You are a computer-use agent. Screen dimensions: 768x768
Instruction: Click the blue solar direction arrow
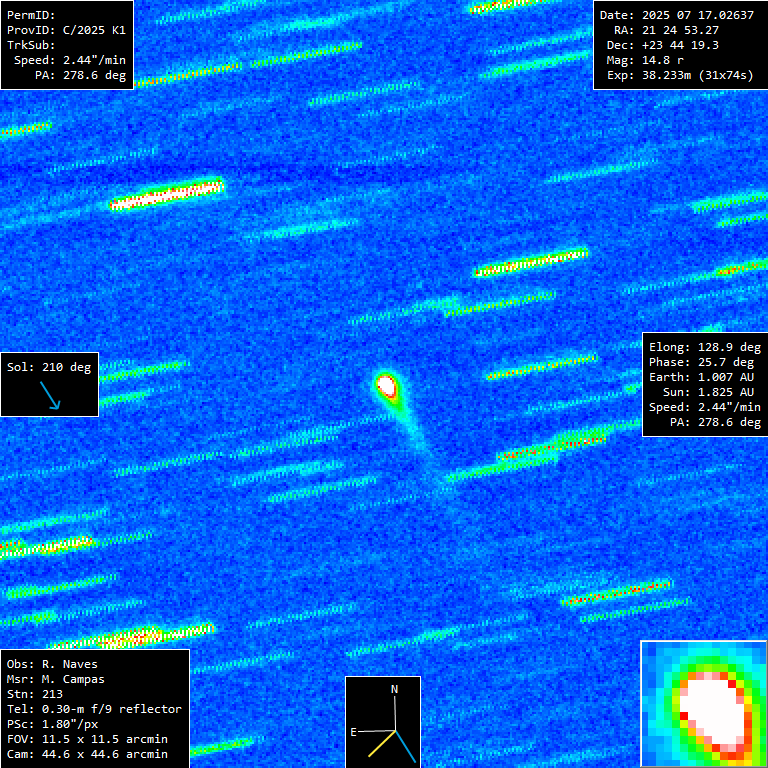50,395
